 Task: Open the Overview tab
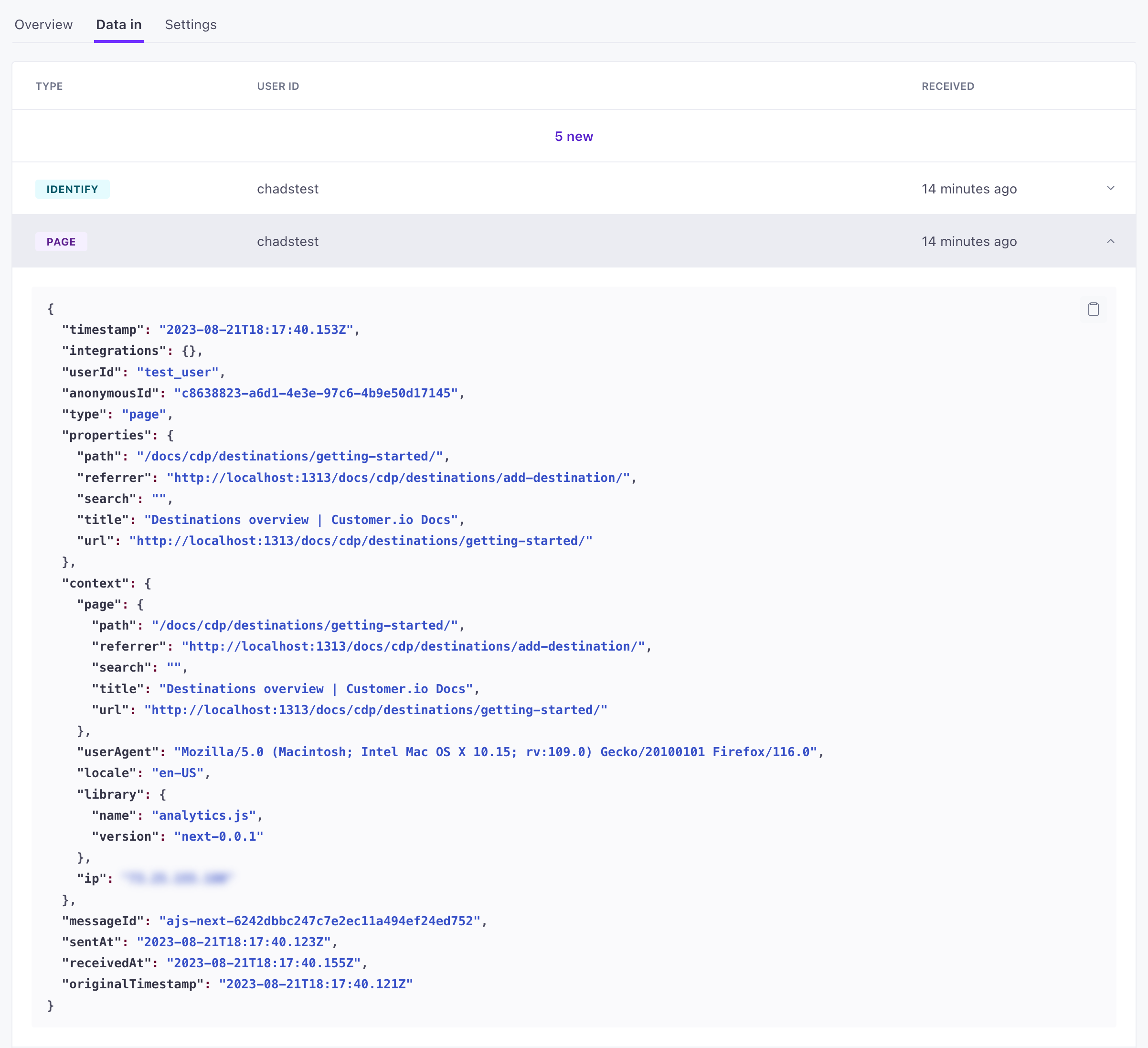pyautogui.click(x=44, y=24)
